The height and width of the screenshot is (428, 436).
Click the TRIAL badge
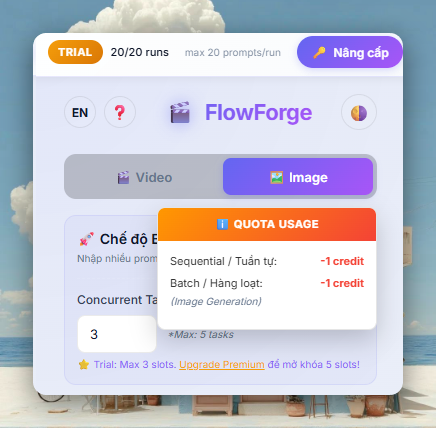75,52
